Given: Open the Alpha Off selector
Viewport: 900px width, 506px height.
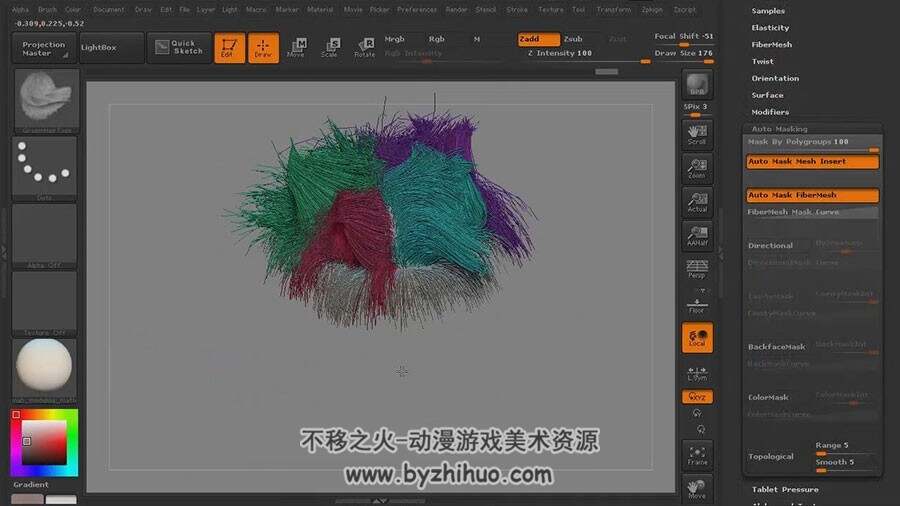Looking at the screenshot, I should point(45,236).
